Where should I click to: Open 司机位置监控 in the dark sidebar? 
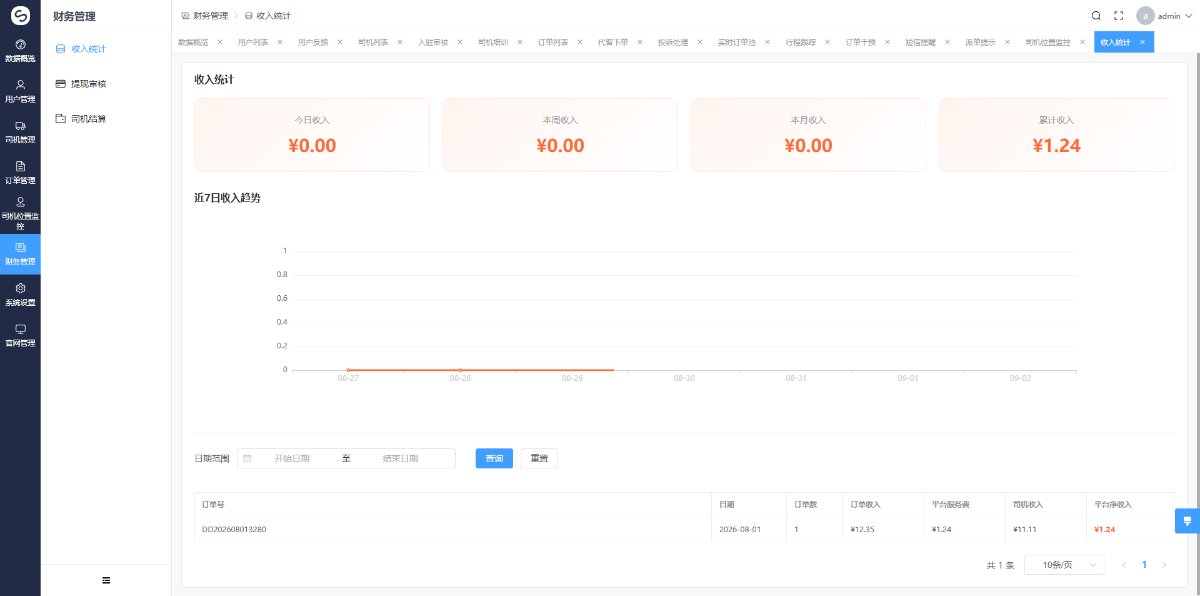(20, 214)
